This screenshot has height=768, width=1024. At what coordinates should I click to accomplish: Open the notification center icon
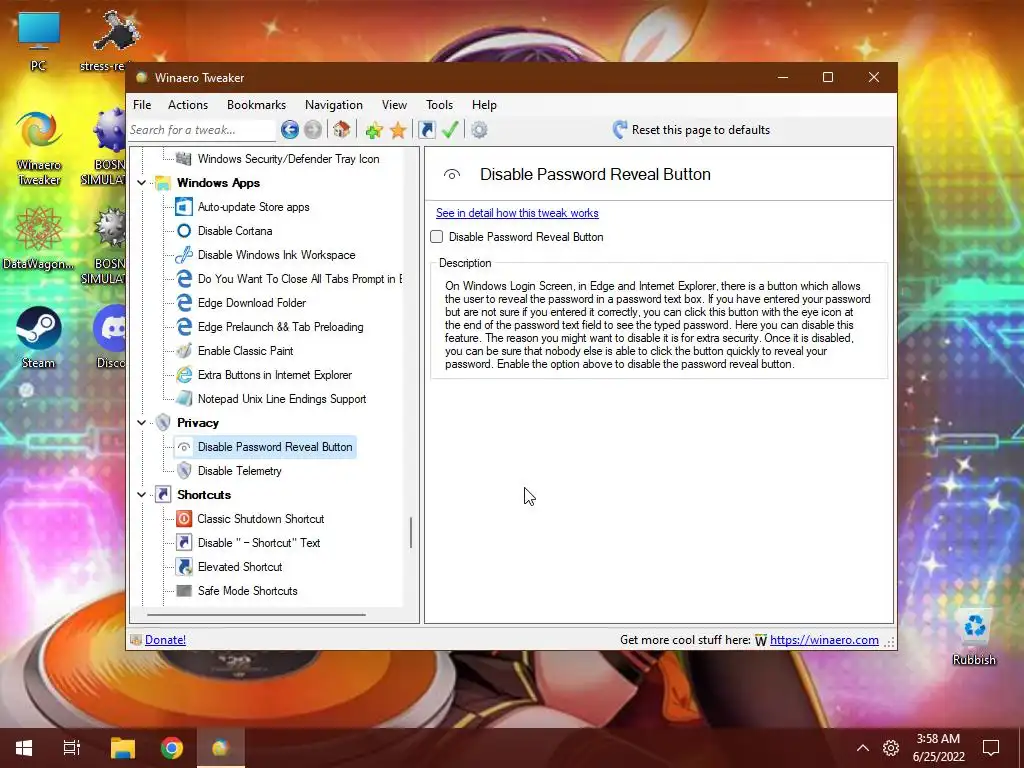coord(991,748)
